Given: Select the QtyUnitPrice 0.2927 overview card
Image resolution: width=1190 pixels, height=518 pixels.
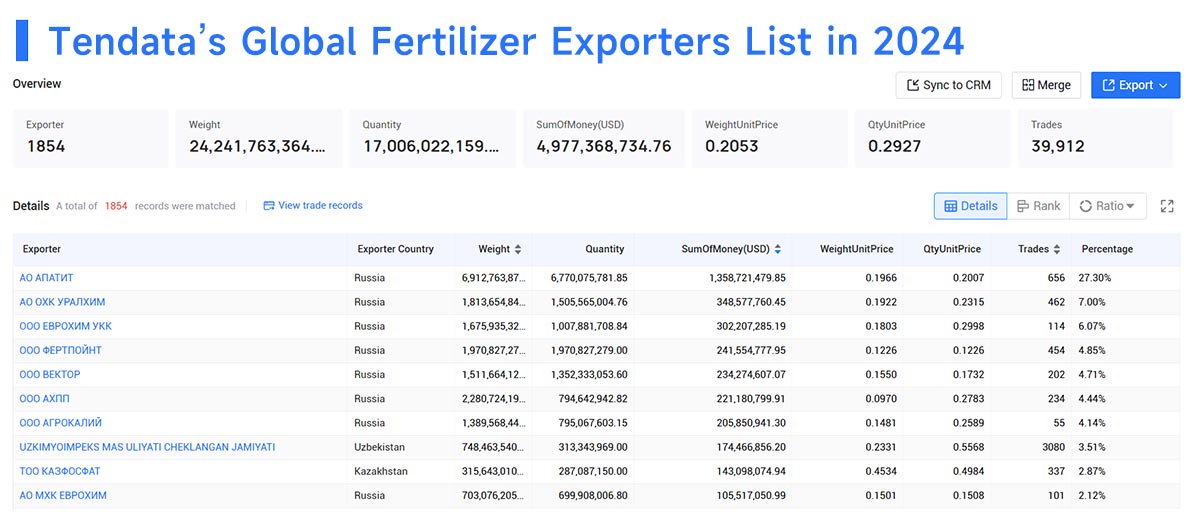Looking at the screenshot, I should tap(932, 138).
